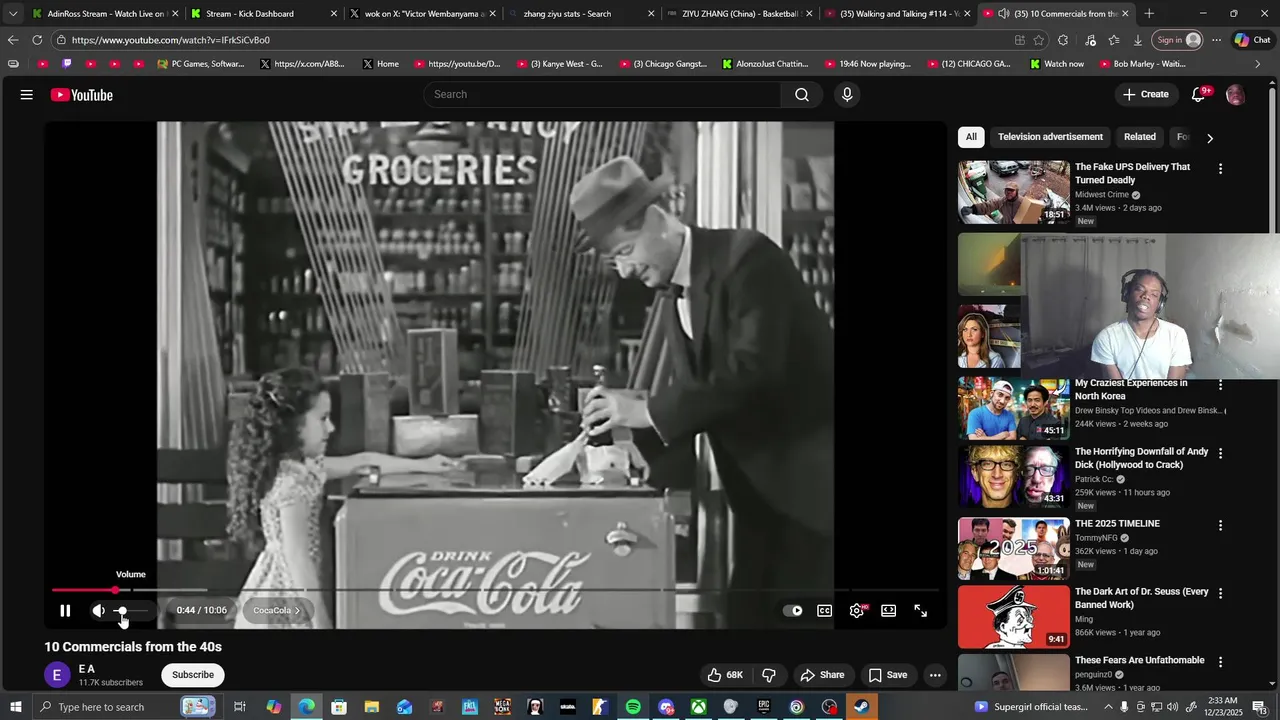Screen dimensions: 1280x720
Task: Add this page to favorites star
Action: point(1039,40)
